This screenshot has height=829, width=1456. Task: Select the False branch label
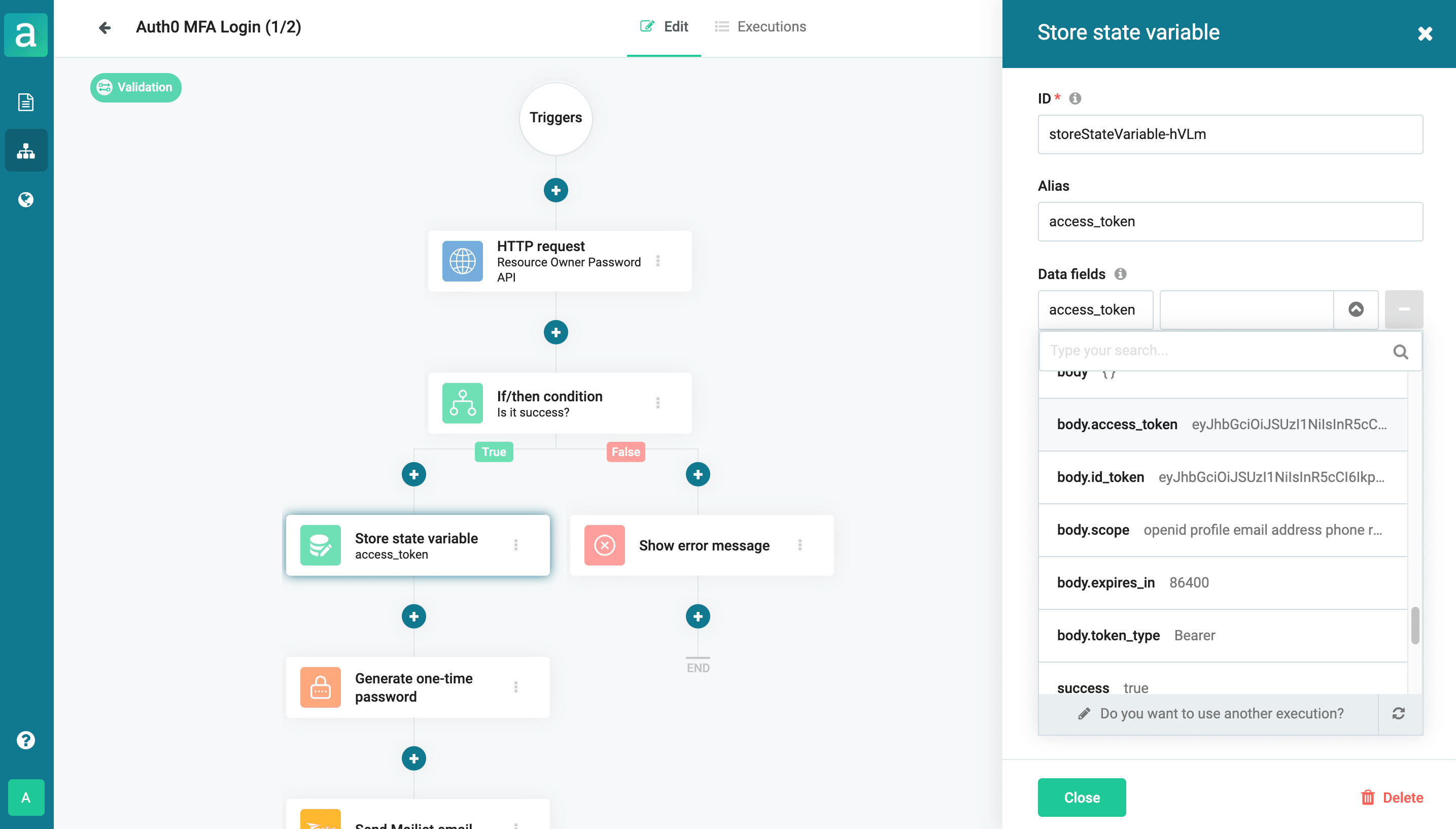point(626,452)
